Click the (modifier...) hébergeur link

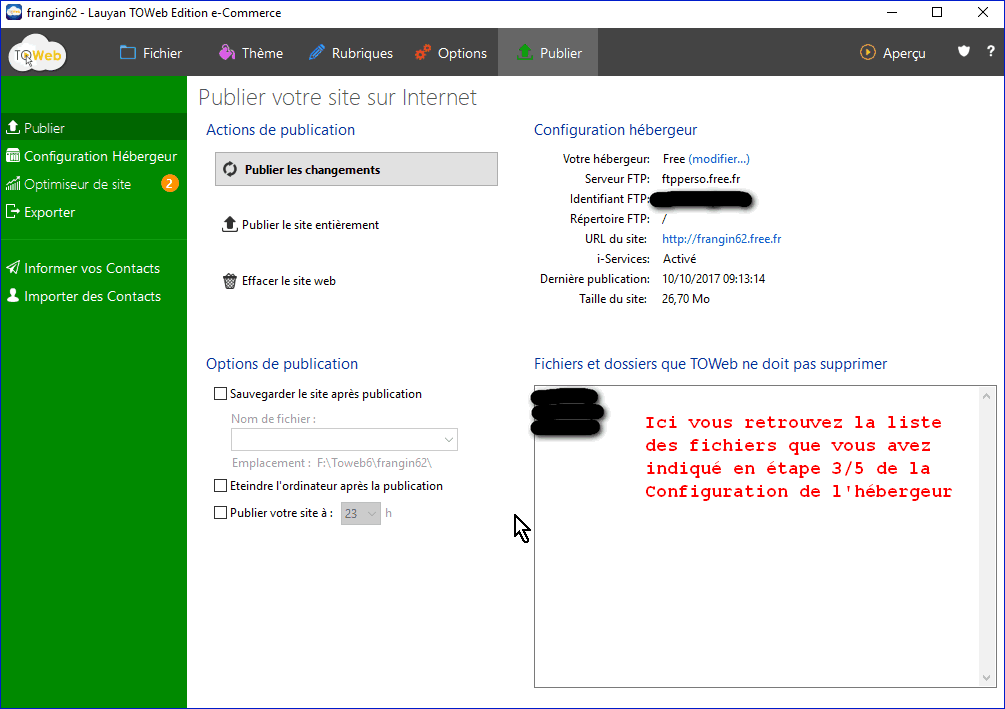[719, 159]
